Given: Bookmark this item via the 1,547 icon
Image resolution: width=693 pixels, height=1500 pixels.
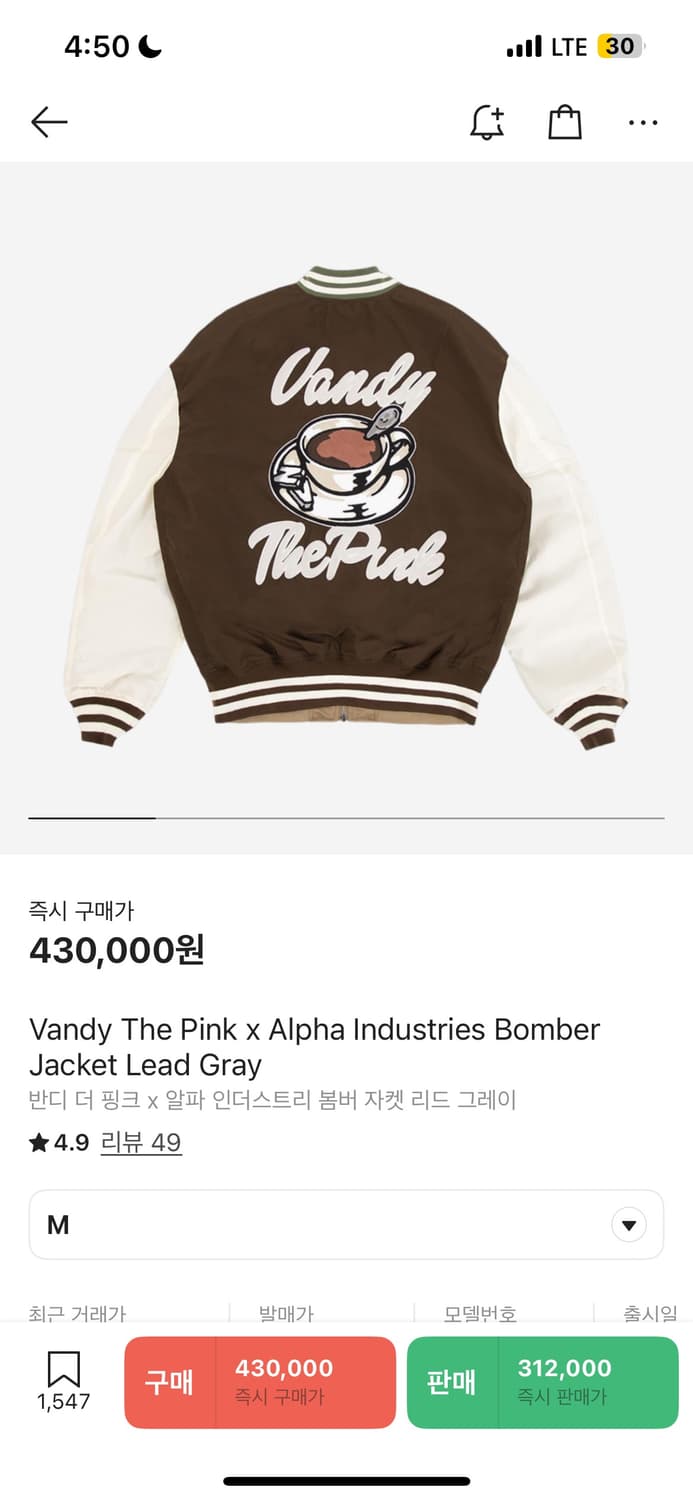Looking at the screenshot, I should click(x=64, y=1381).
